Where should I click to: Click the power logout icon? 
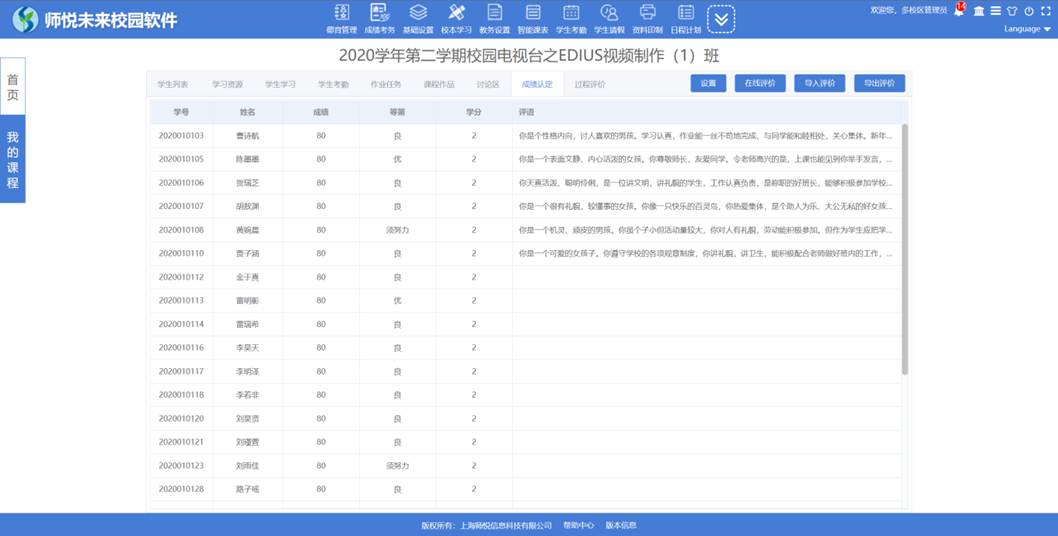click(1029, 11)
